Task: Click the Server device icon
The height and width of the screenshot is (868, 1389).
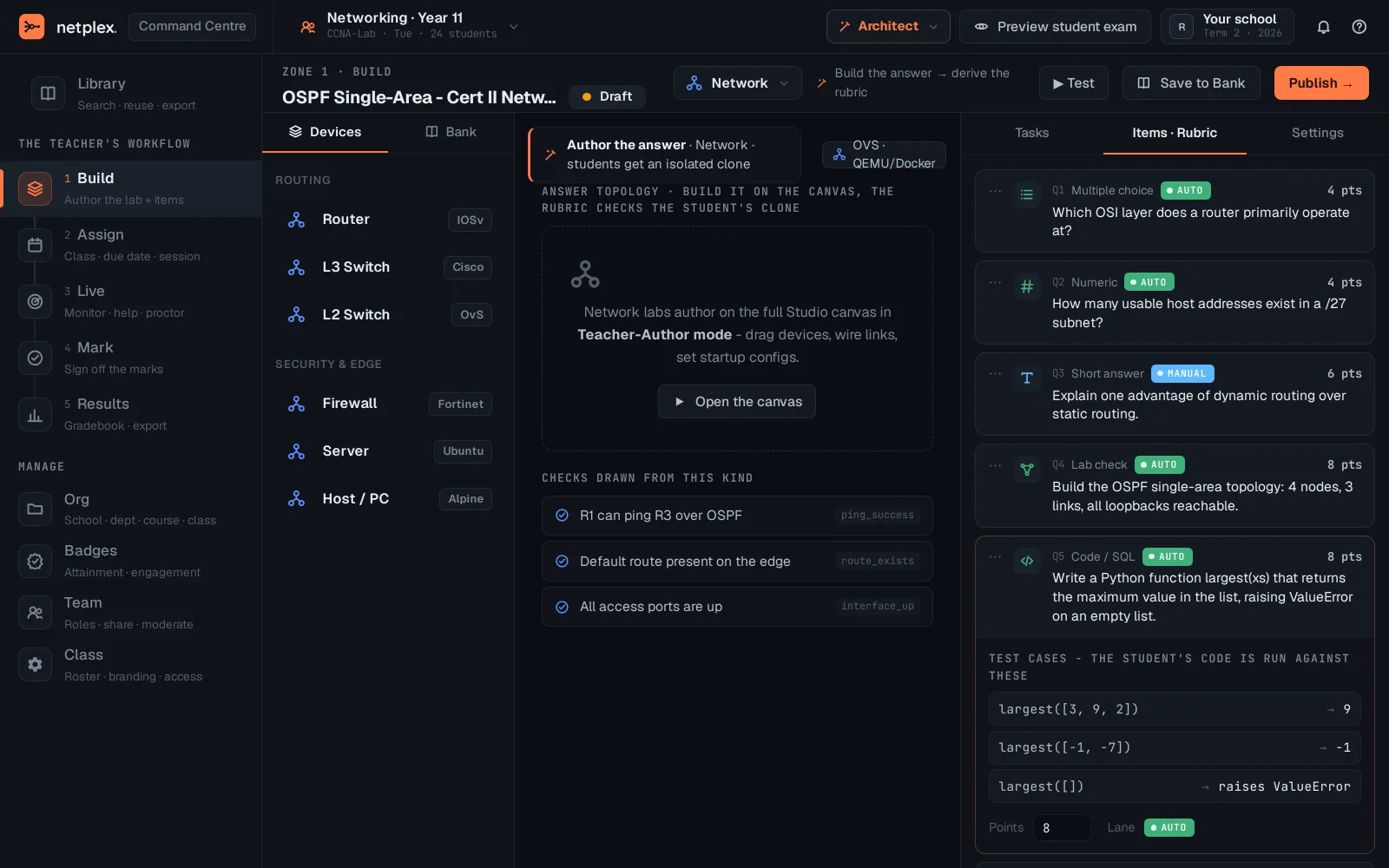Action: pos(296,451)
